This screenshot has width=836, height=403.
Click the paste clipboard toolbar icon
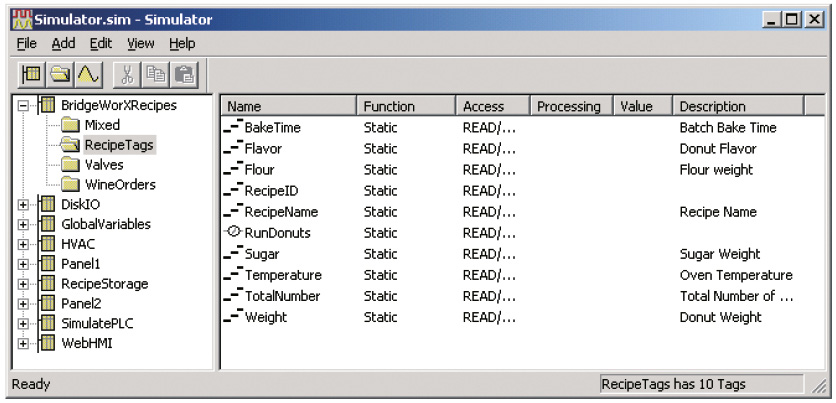point(184,75)
